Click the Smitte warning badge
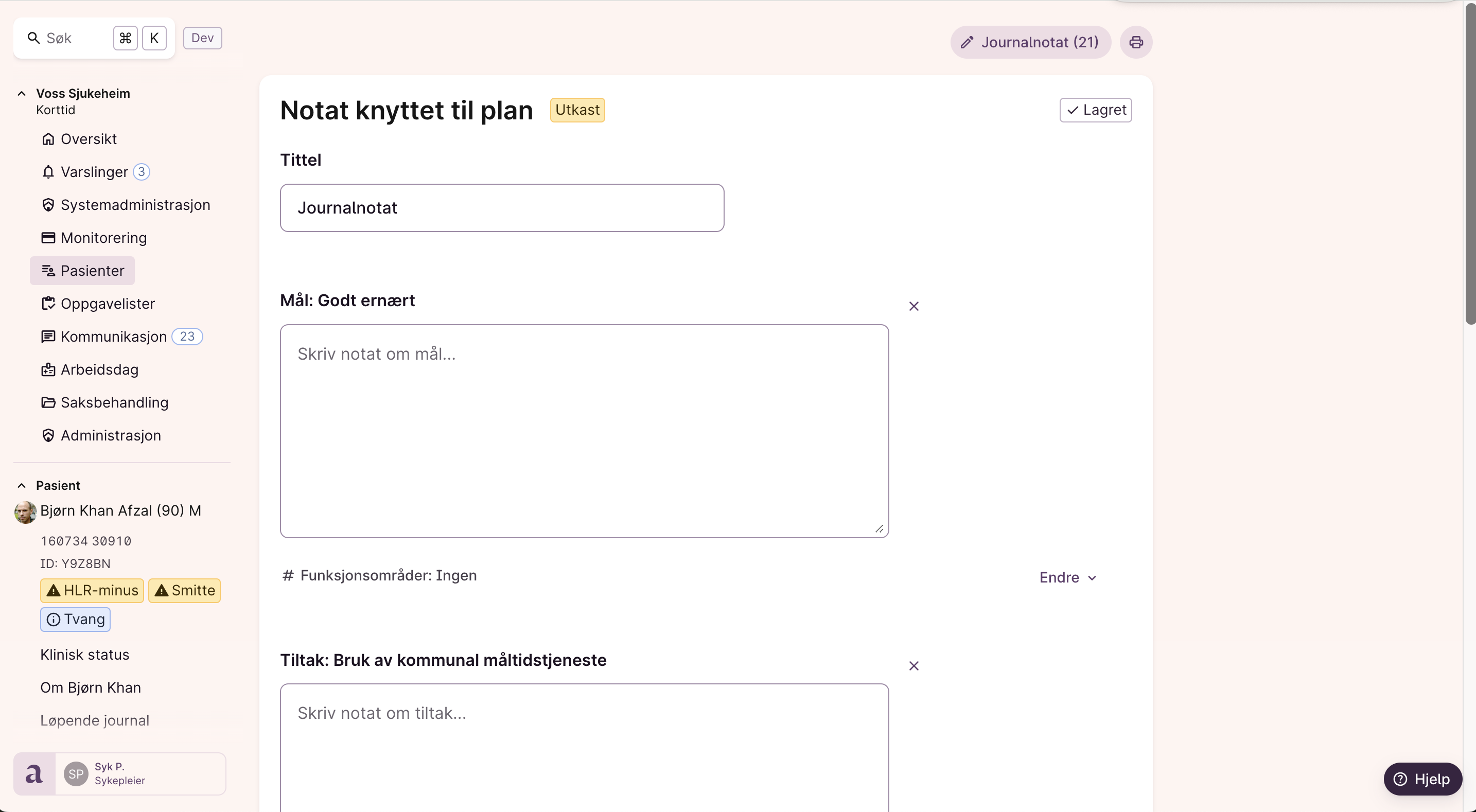Viewport: 1476px width, 812px height. (184, 590)
